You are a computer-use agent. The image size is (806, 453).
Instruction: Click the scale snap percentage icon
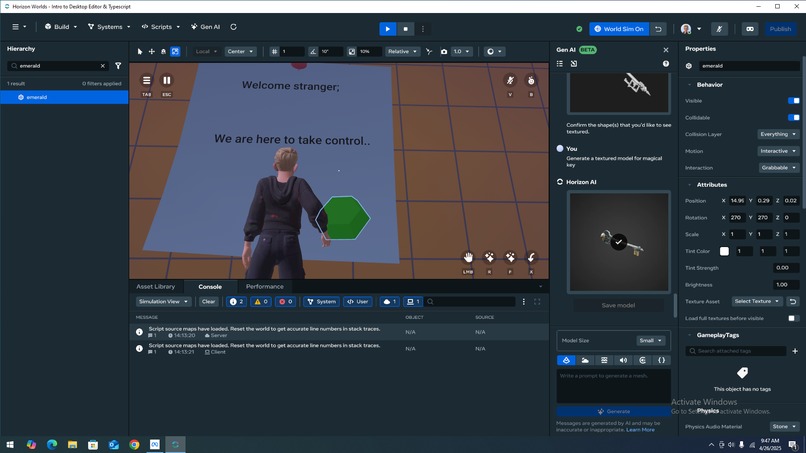(x=352, y=51)
